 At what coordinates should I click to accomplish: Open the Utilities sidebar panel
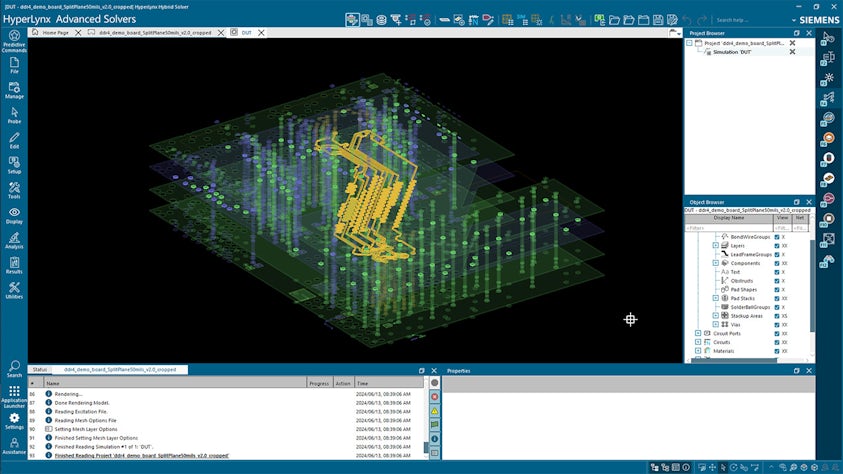14,290
